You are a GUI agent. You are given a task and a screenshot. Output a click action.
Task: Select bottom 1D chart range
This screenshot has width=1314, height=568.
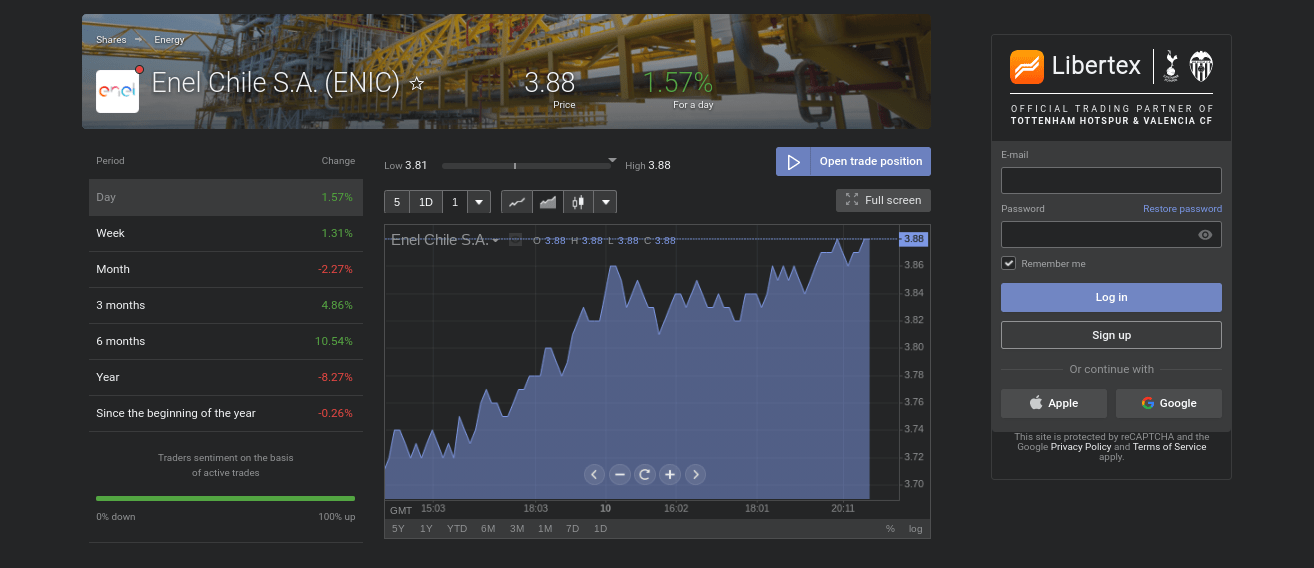(x=600, y=528)
